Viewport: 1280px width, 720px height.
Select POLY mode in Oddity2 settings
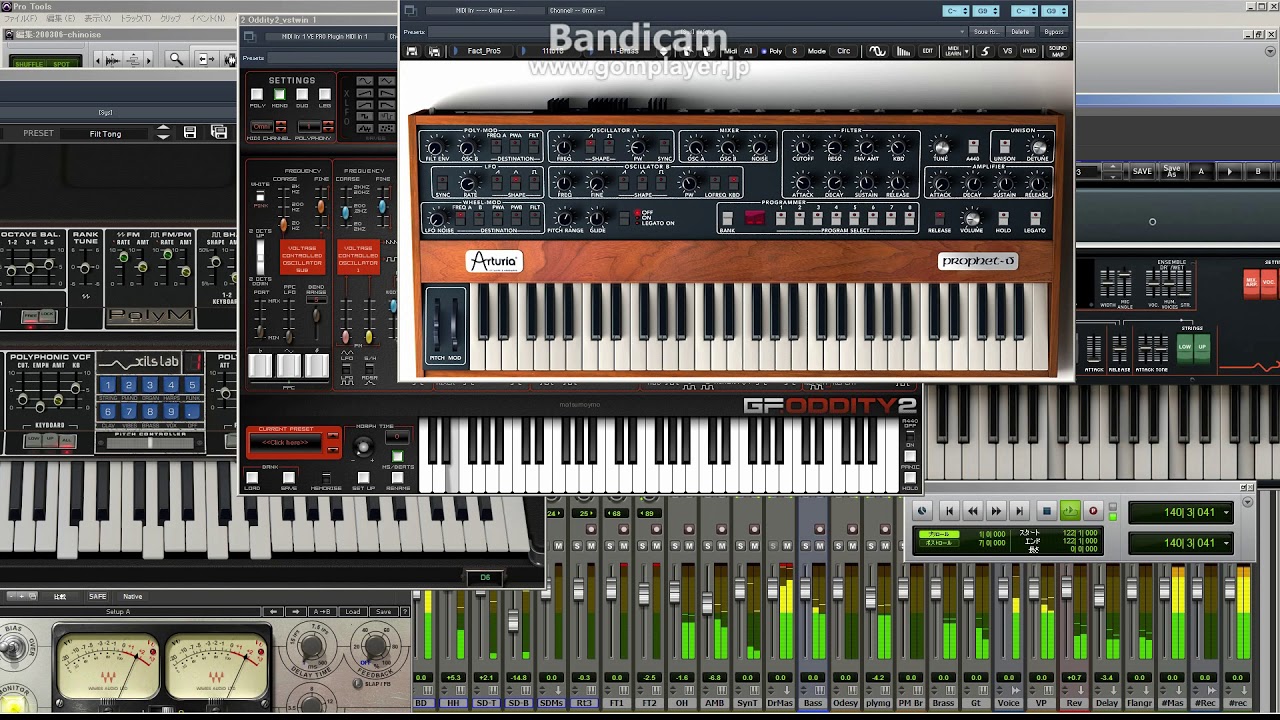(x=257, y=95)
